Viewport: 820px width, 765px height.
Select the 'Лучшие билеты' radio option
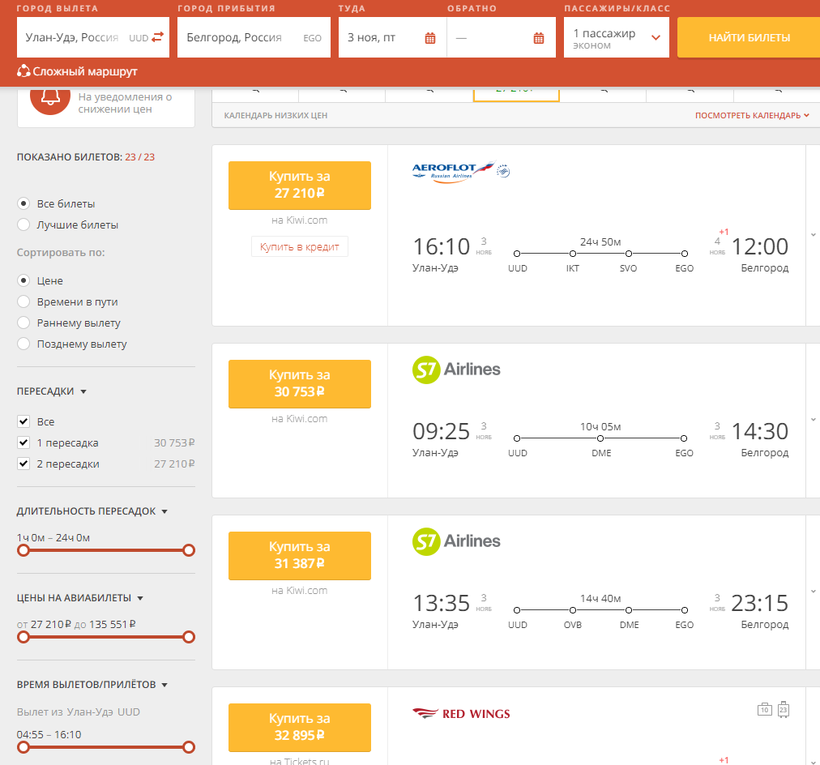tap(24, 224)
